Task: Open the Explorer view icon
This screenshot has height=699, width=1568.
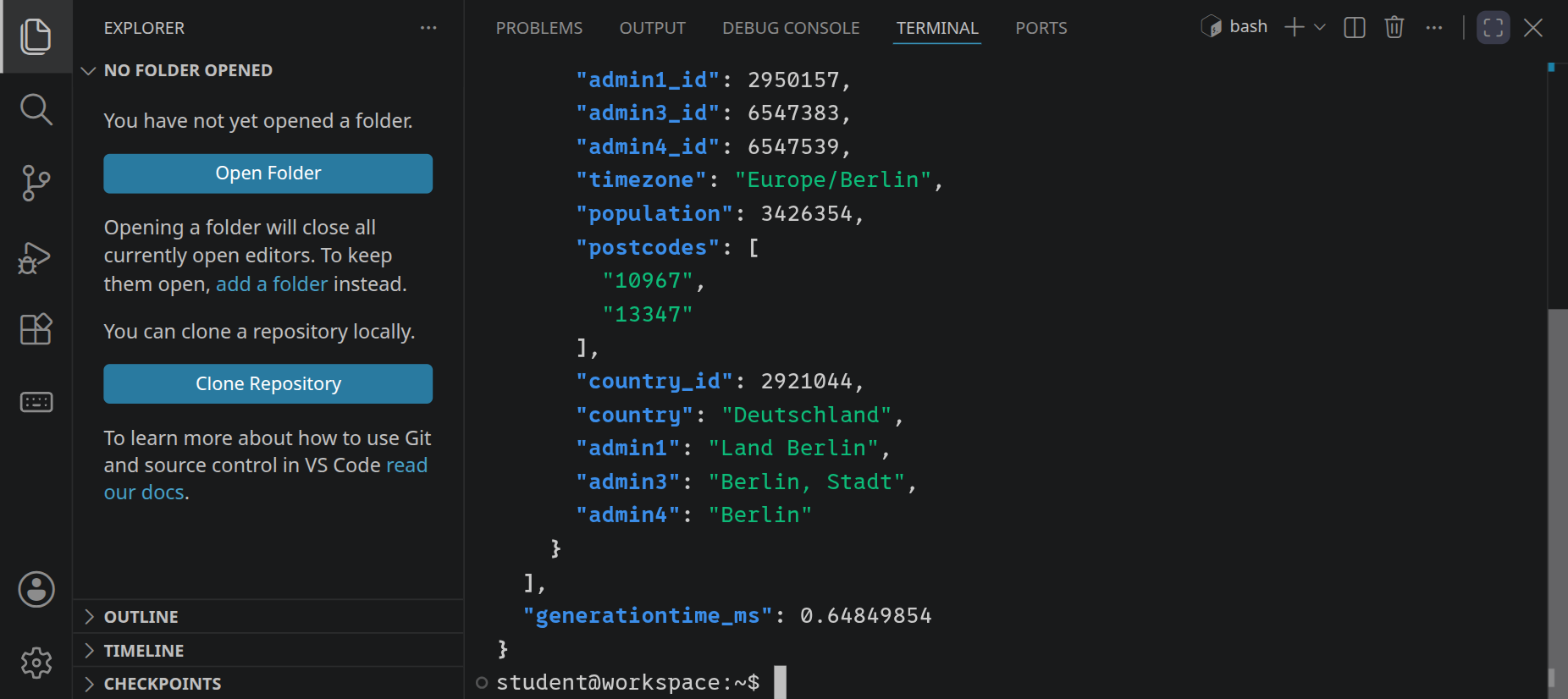Action: coord(36,36)
